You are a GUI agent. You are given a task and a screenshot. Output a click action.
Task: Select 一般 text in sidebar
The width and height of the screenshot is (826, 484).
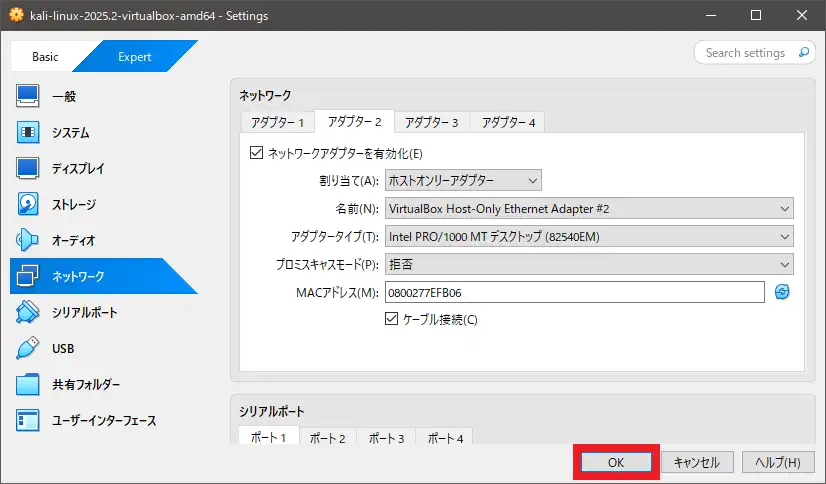(64, 96)
